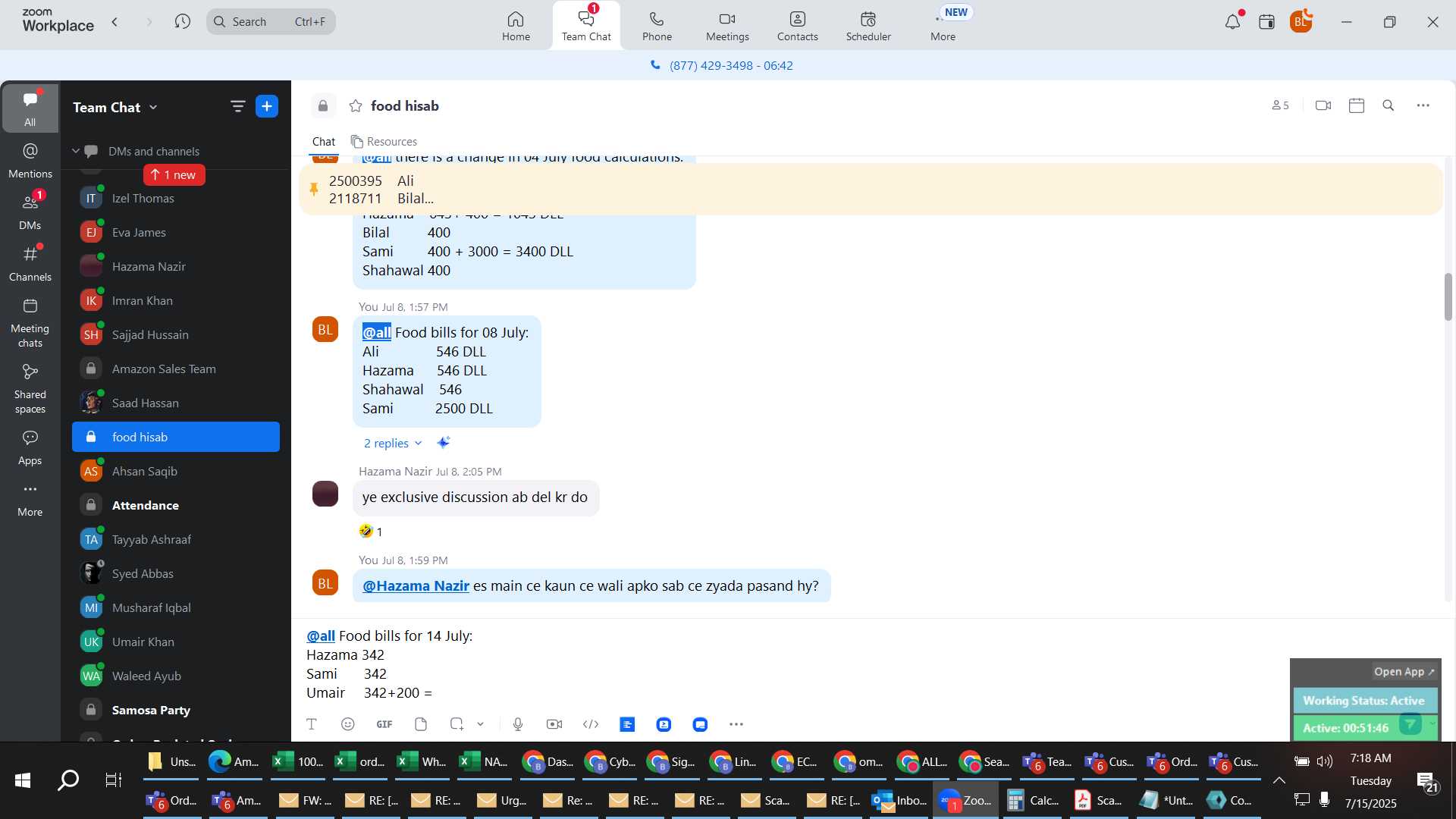Open More options in the left sidebar

[30, 498]
